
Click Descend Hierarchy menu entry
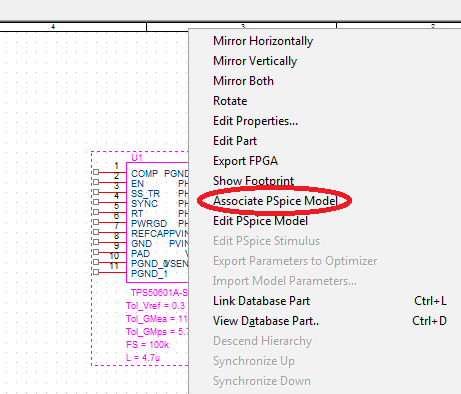click(x=262, y=341)
